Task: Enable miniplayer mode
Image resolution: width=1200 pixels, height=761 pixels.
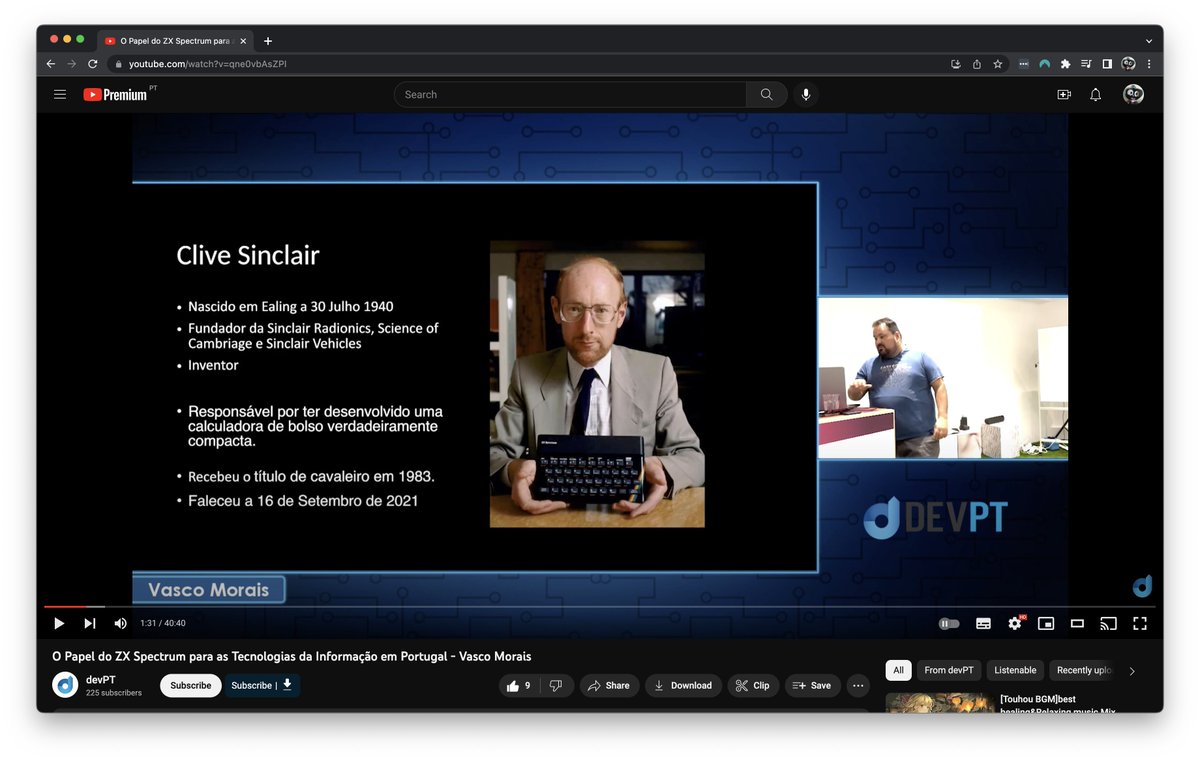Action: pos(1046,623)
